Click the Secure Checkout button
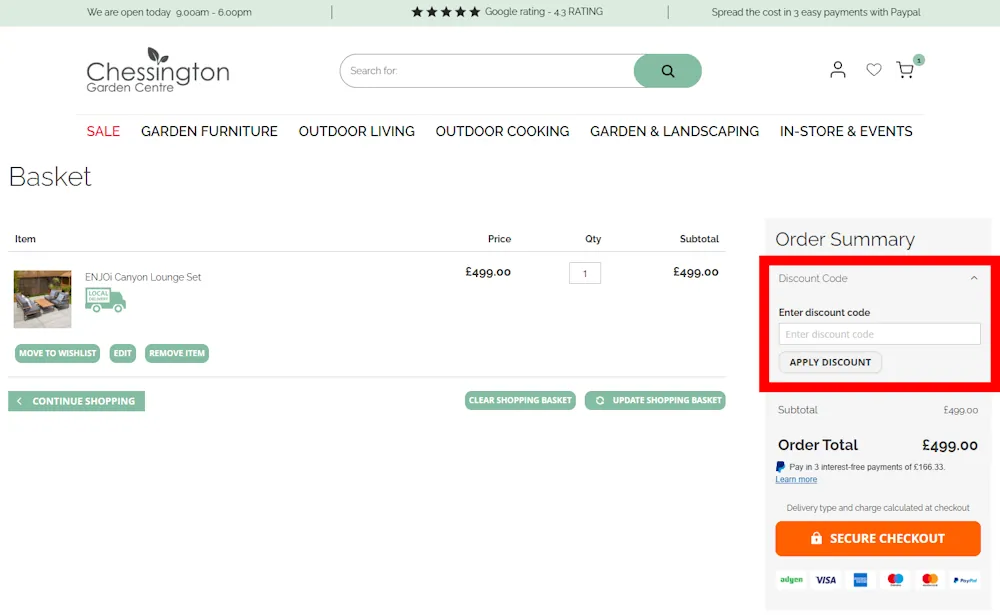Screen dimensions: 1000x615 pyautogui.click(x=878, y=538)
